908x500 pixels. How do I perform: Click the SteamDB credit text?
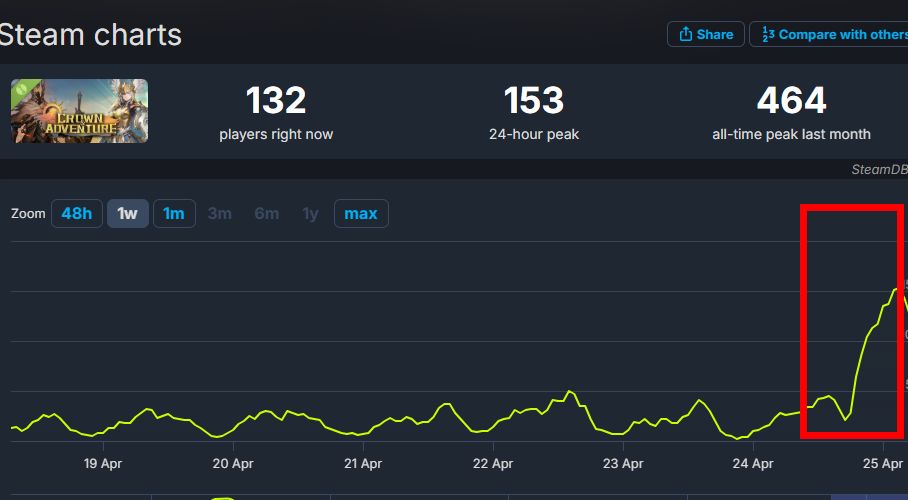point(879,169)
